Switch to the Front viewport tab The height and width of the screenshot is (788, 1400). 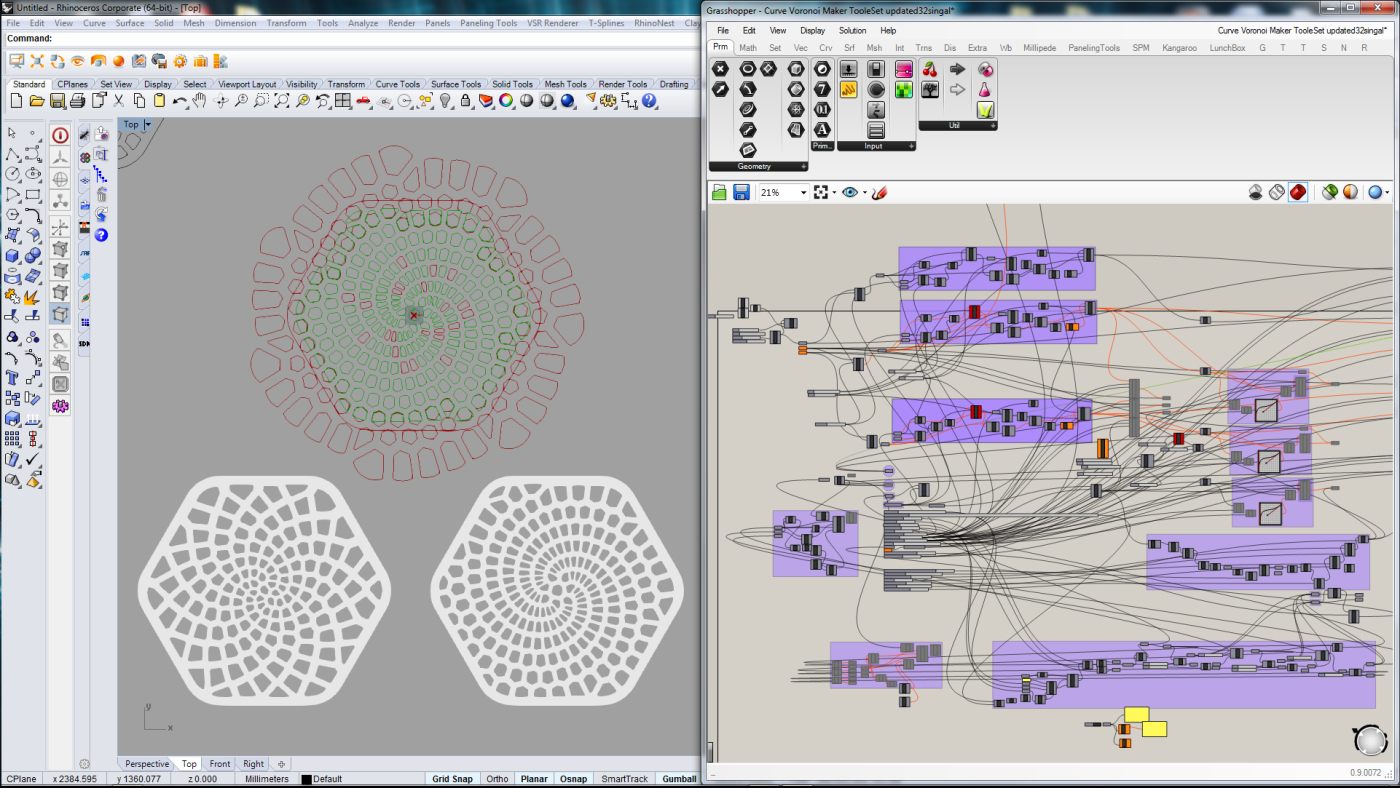click(219, 764)
